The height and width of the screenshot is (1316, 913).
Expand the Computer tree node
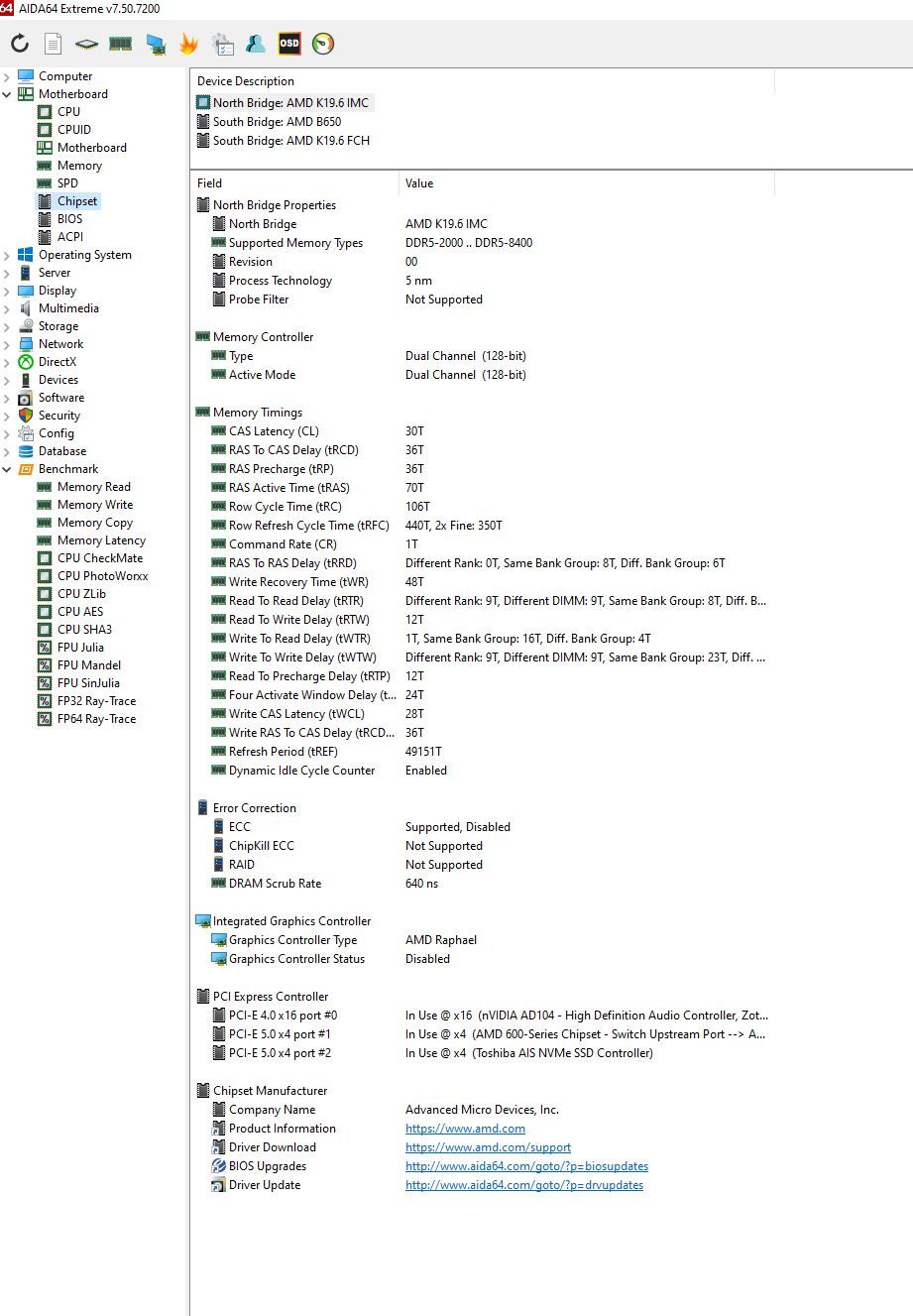tap(7, 76)
